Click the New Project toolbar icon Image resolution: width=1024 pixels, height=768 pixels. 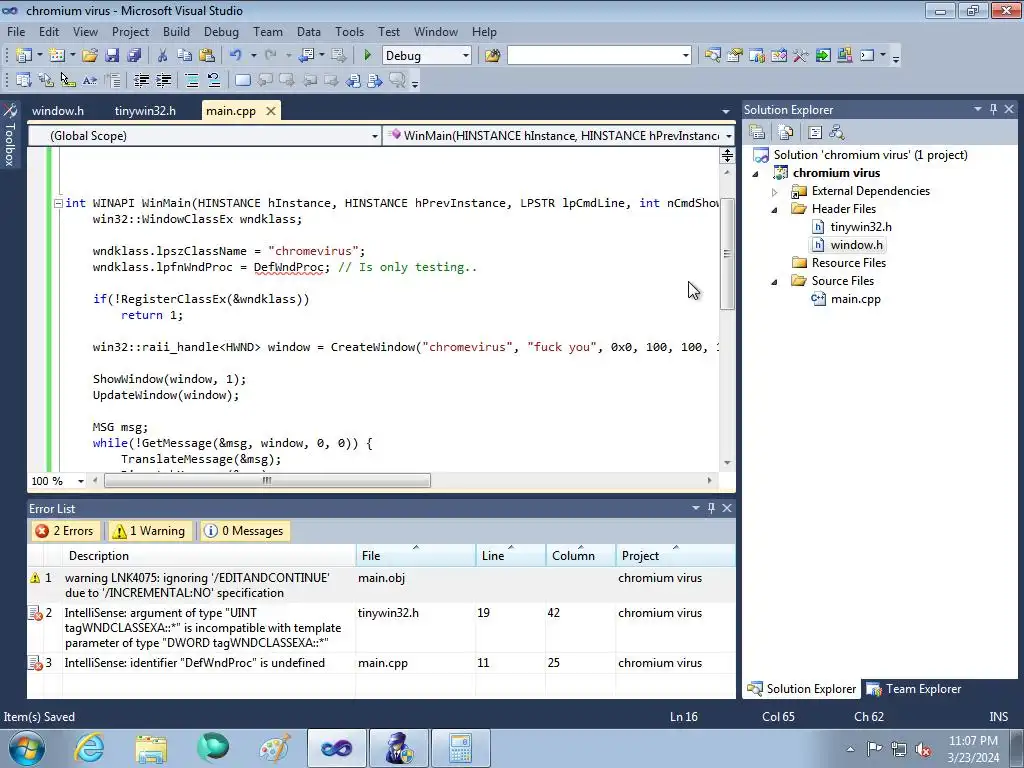[x=24, y=56]
